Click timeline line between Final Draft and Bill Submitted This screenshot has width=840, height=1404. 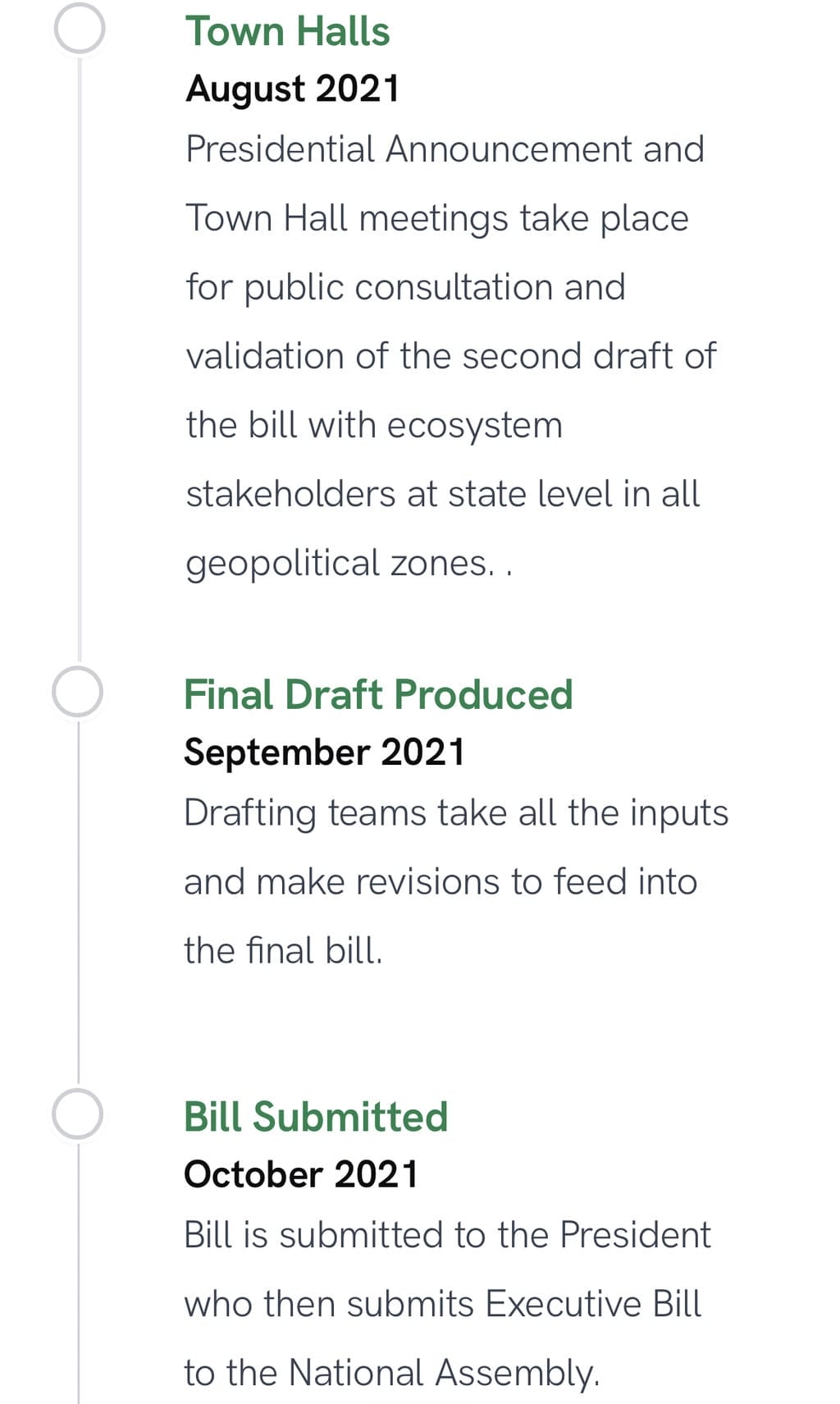pos(79,903)
